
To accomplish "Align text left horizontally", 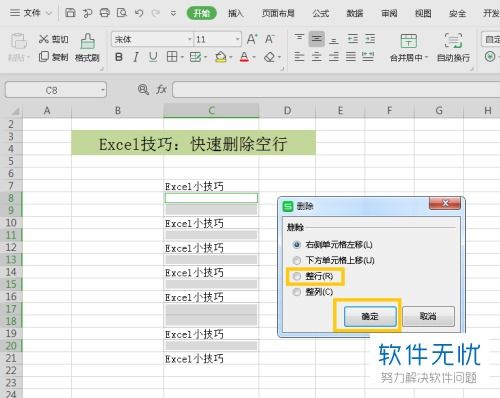I will [299, 57].
